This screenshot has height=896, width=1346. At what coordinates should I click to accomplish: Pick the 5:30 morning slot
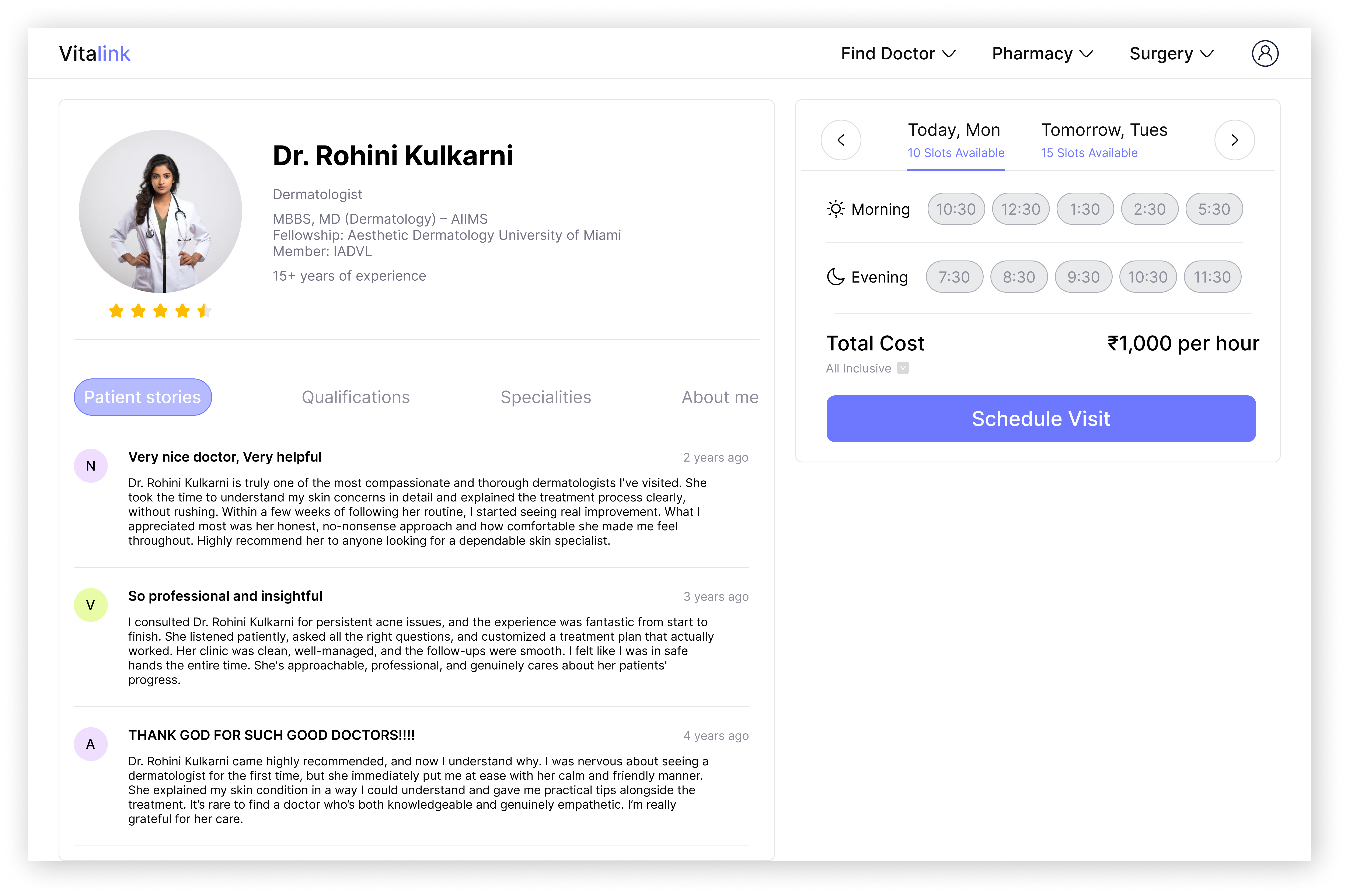(x=1214, y=209)
